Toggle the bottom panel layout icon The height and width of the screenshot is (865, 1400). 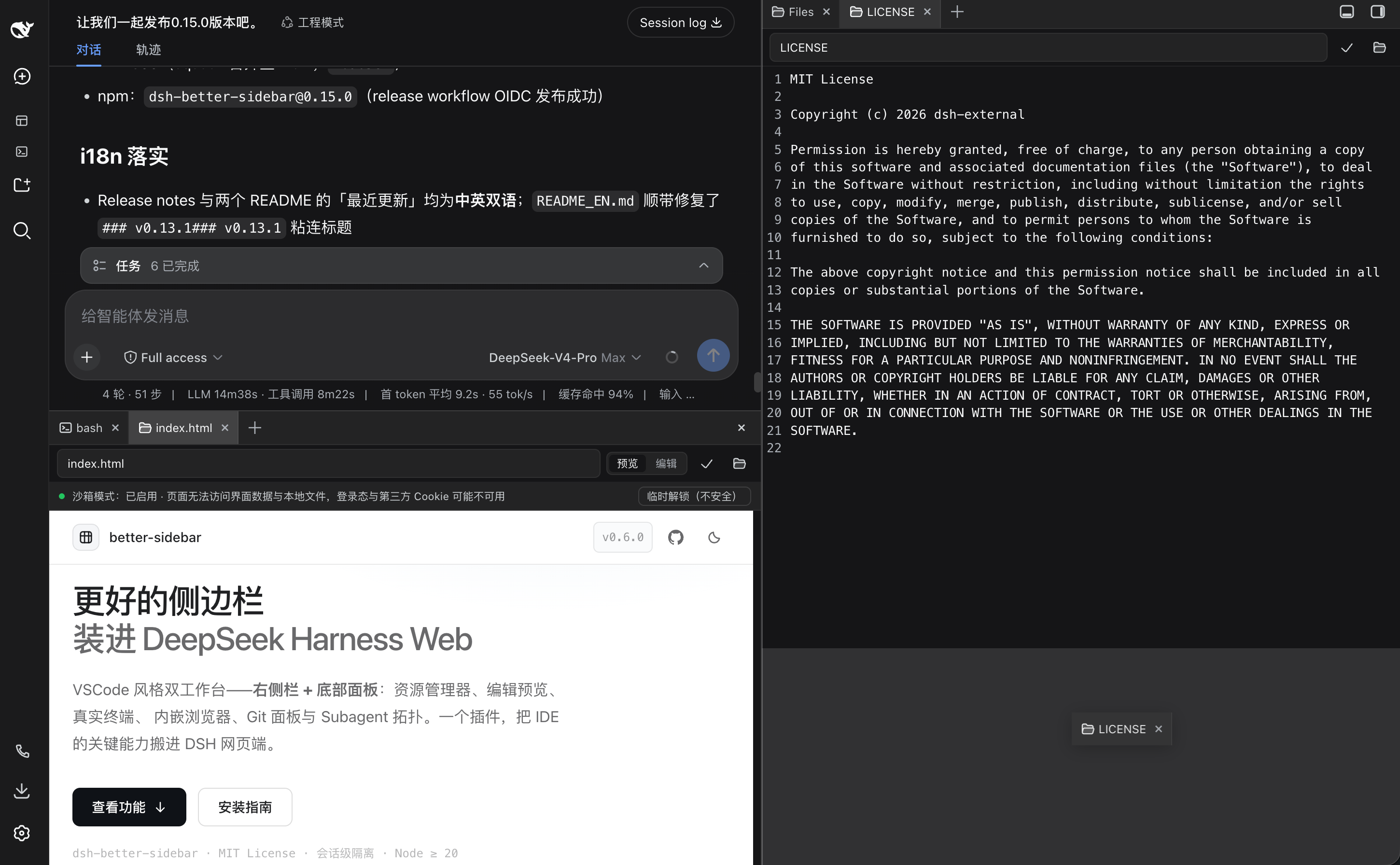(1347, 12)
